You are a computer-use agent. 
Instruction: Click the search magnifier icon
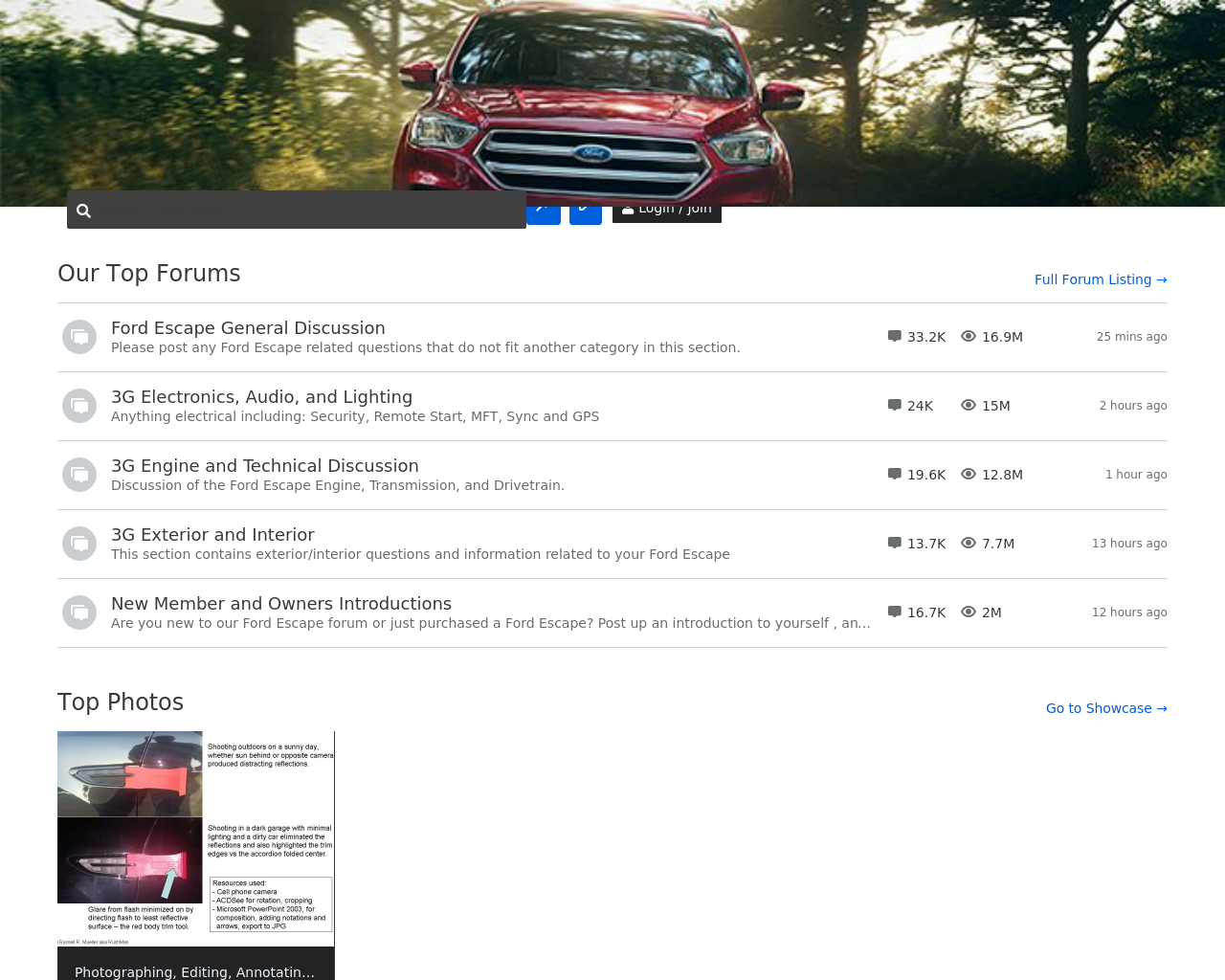click(85, 210)
